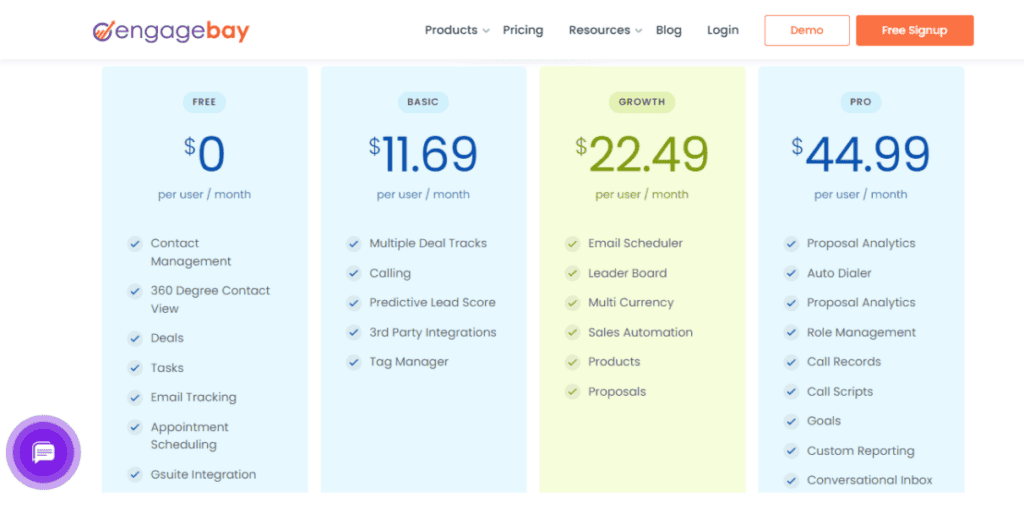Screen dimensions: 1024x509
Task: Click Custom Reporting feature text
Action: (861, 451)
